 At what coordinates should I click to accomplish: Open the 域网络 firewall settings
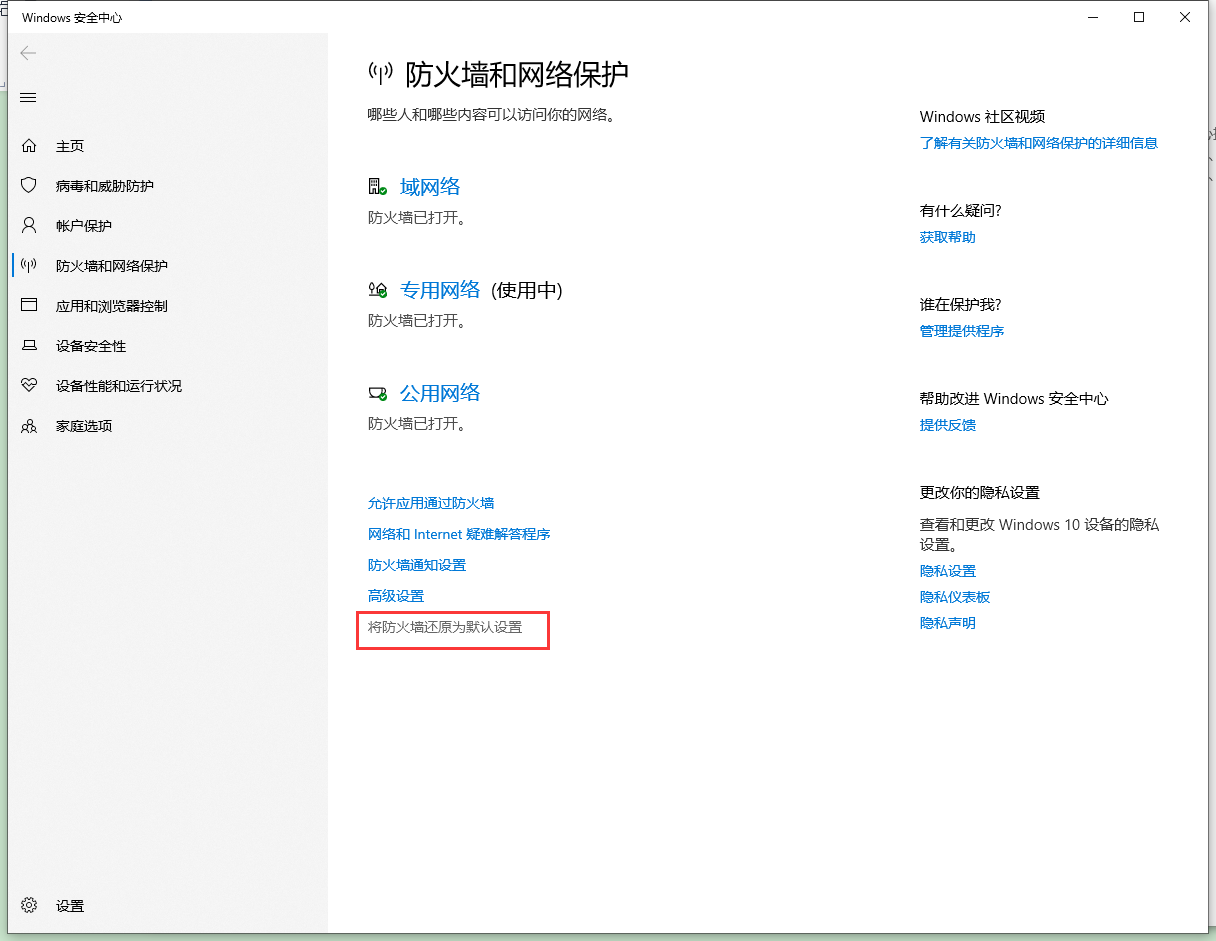pos(430,187)
